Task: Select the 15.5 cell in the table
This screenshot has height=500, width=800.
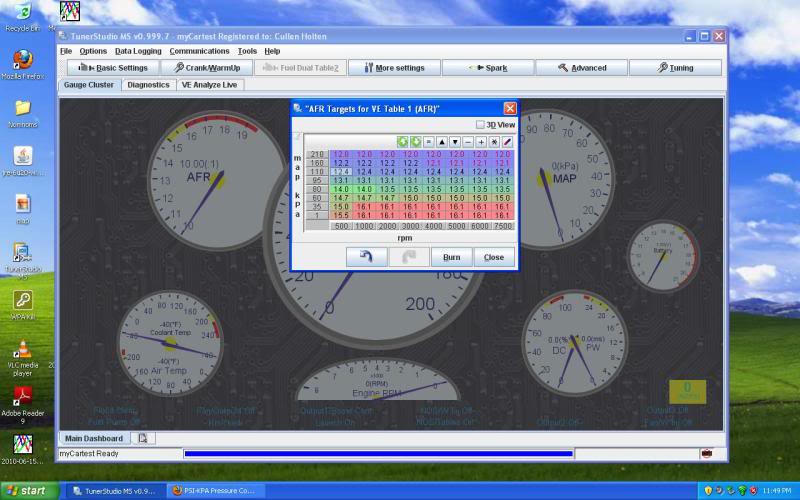Action: click(x=341, y=215)
